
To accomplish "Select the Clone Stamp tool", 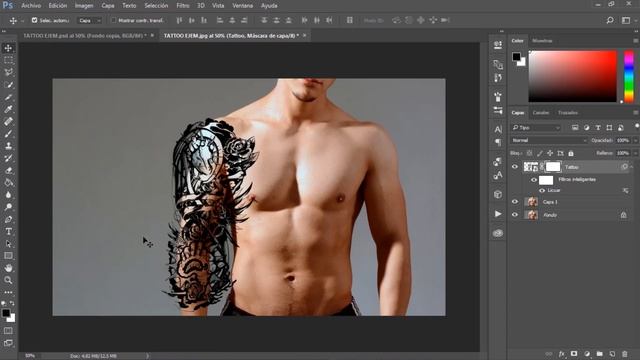I will pyautogui.click(x=8, y=146).
